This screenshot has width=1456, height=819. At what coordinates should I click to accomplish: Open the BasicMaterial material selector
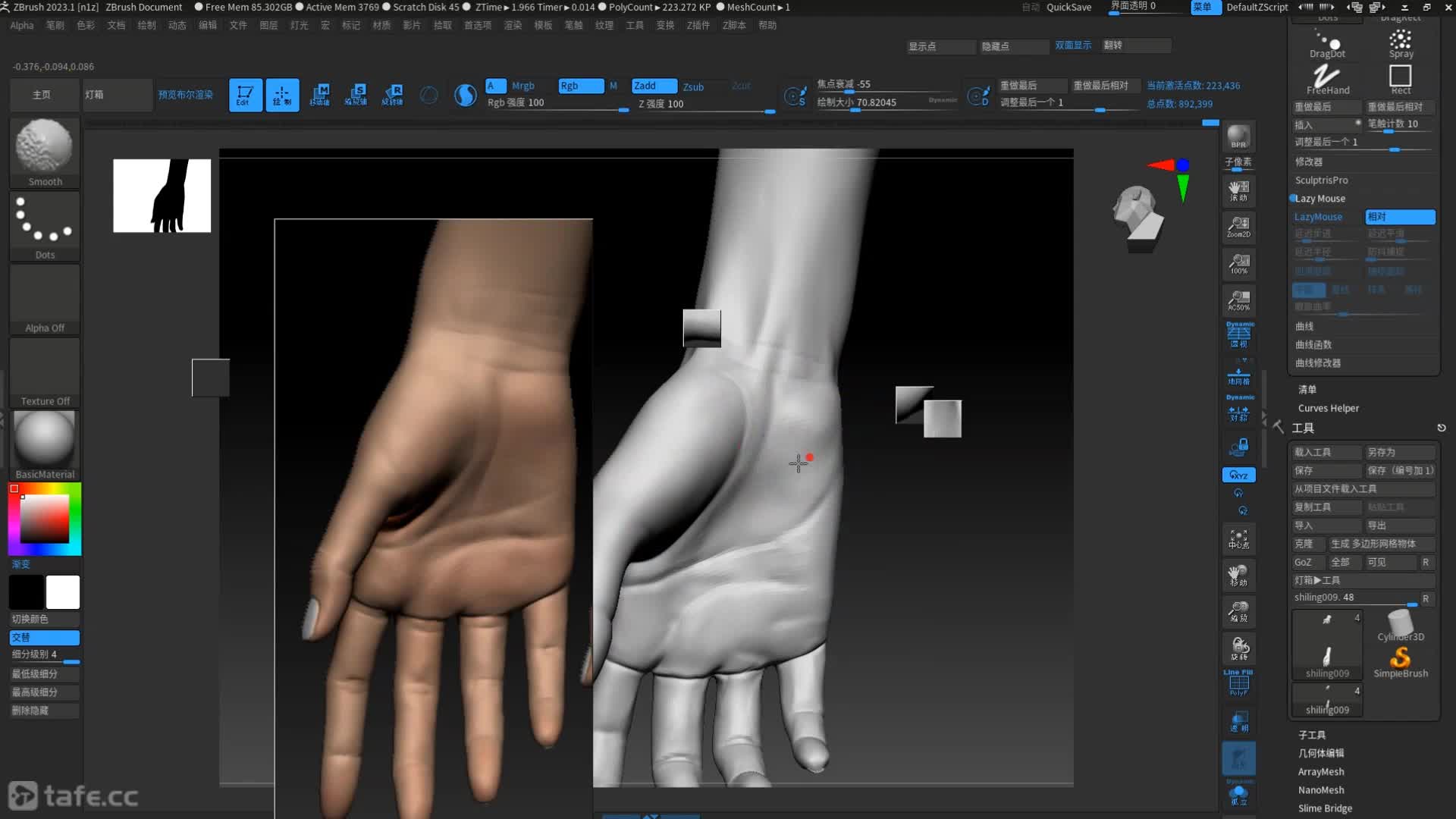click(45, 446)
